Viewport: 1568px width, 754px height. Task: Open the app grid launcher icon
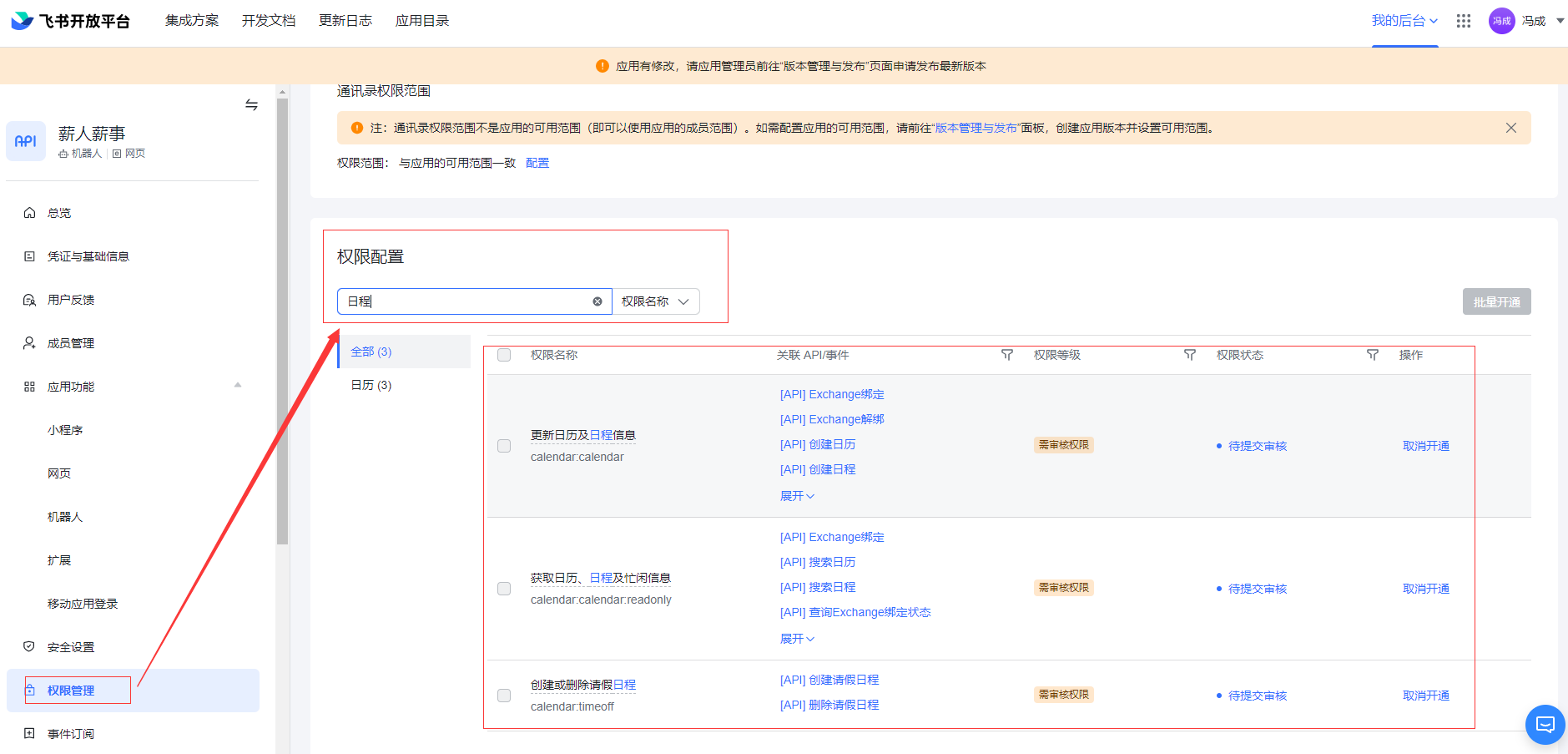(1463, 21)
